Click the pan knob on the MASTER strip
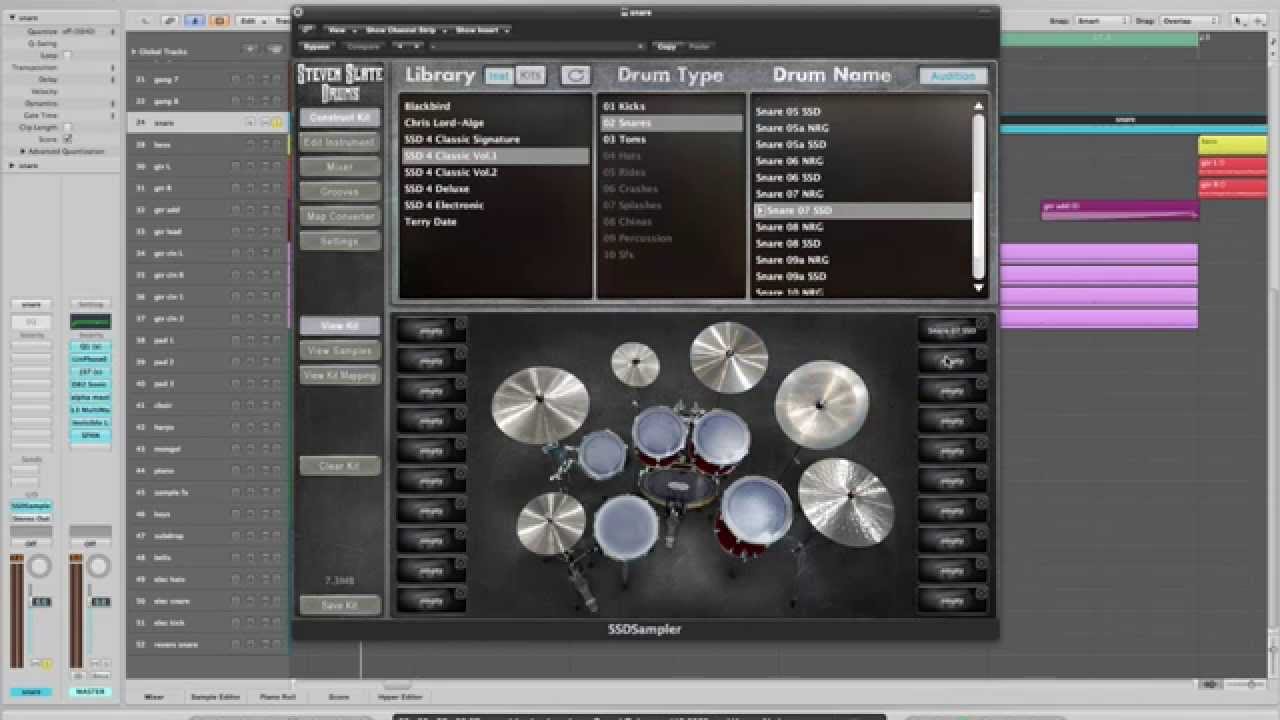The image size is (1280, 720). pos(98,567)
